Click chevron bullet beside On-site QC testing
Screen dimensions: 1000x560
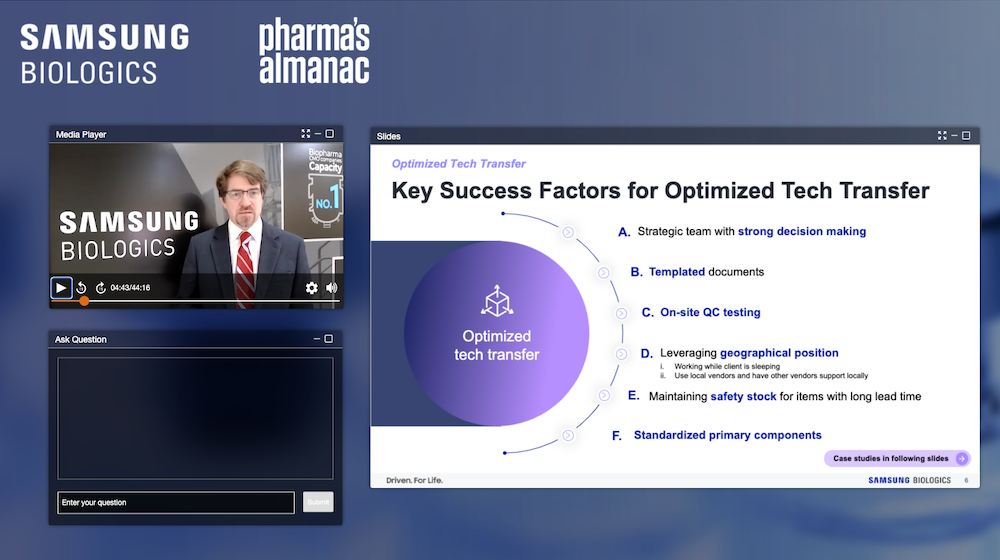[x=621, y=313]
